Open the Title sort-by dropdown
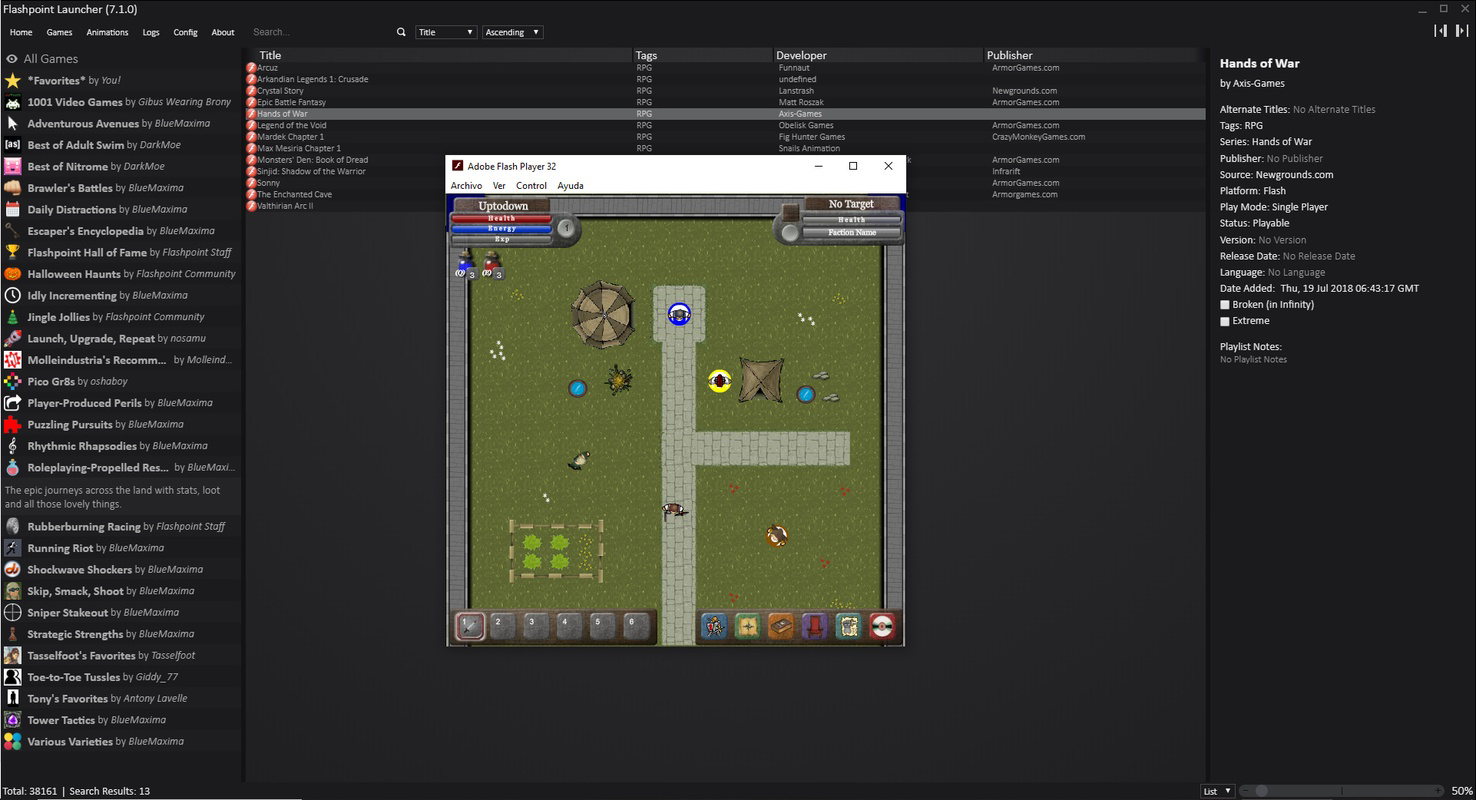The height and width of the screenshot is (800, 1476). pyautogui.click(x=445, y=32)
